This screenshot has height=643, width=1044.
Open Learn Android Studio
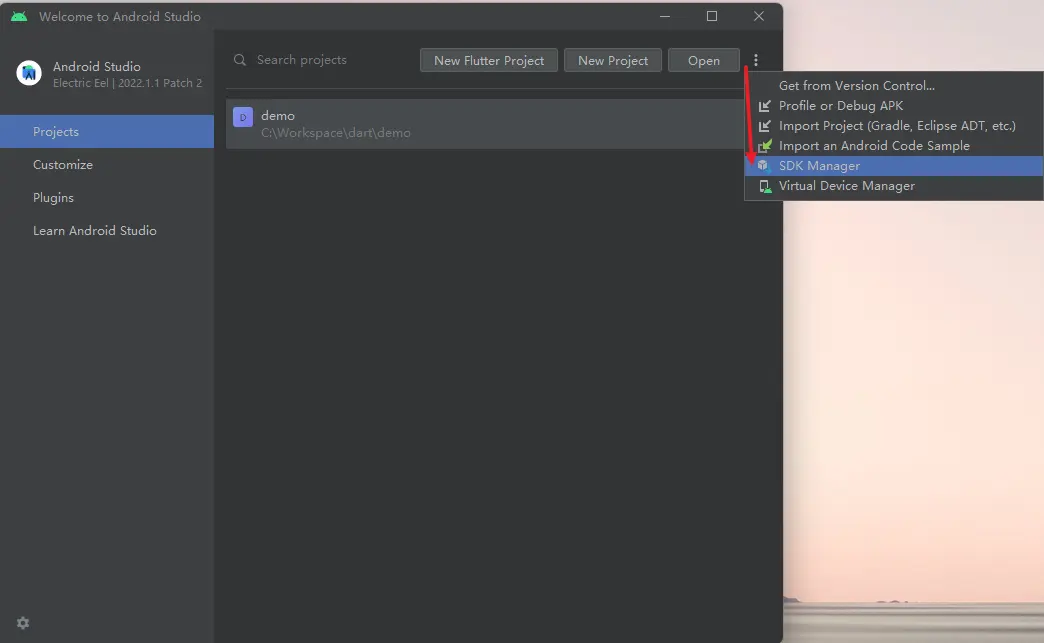(x=107, y=230)
